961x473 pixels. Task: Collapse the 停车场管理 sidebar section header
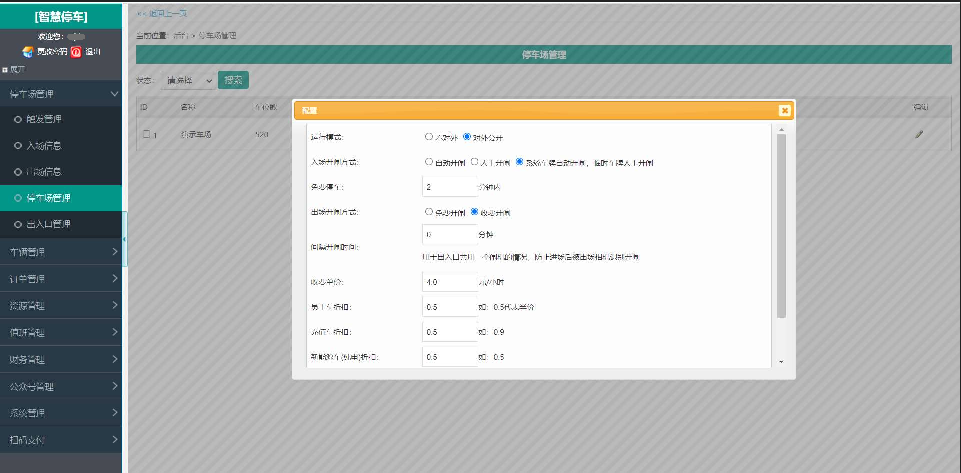(61, 94)
